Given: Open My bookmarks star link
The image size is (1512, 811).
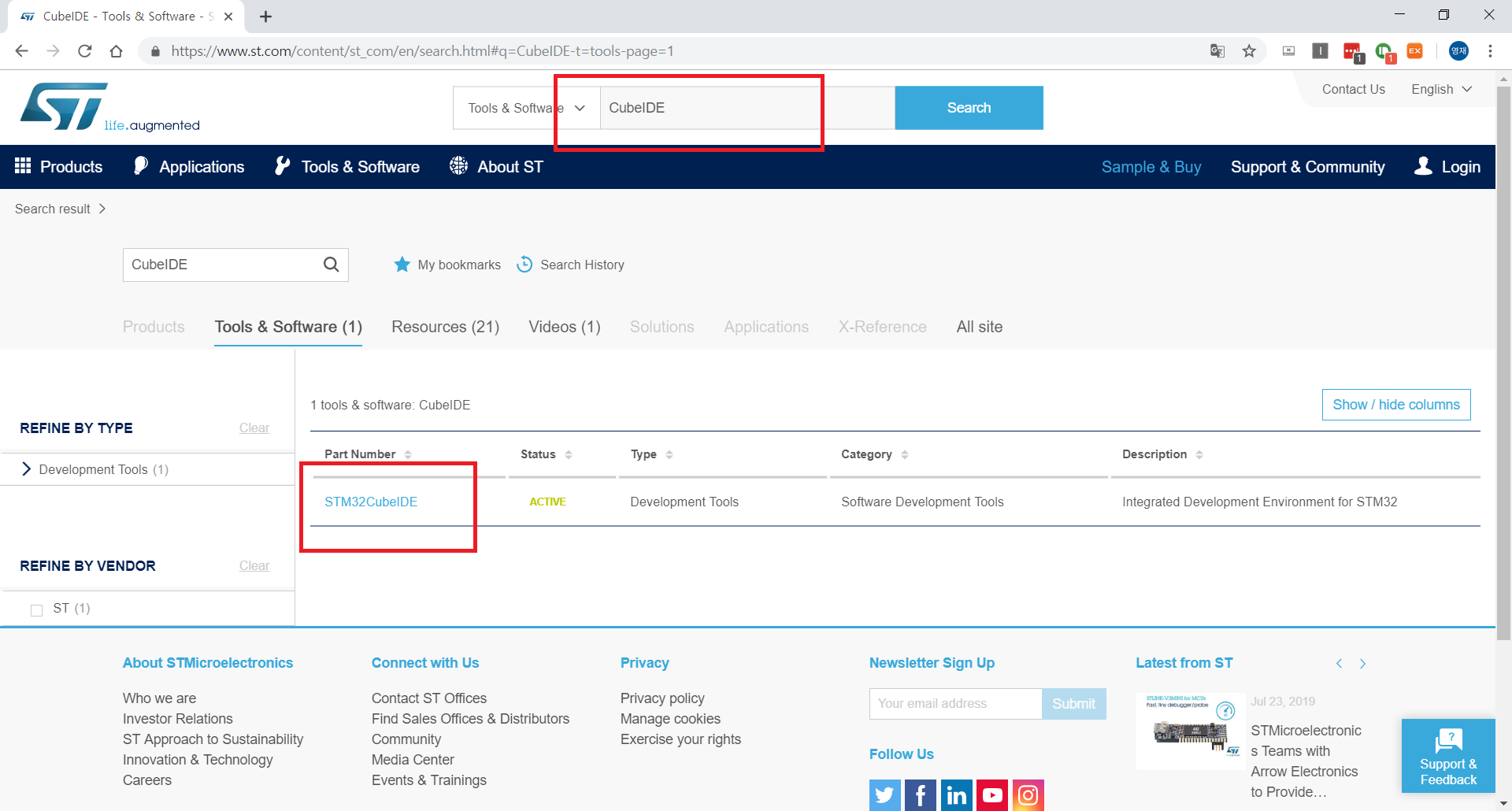Looking at the screenshot, I should [x=447, y=265].
